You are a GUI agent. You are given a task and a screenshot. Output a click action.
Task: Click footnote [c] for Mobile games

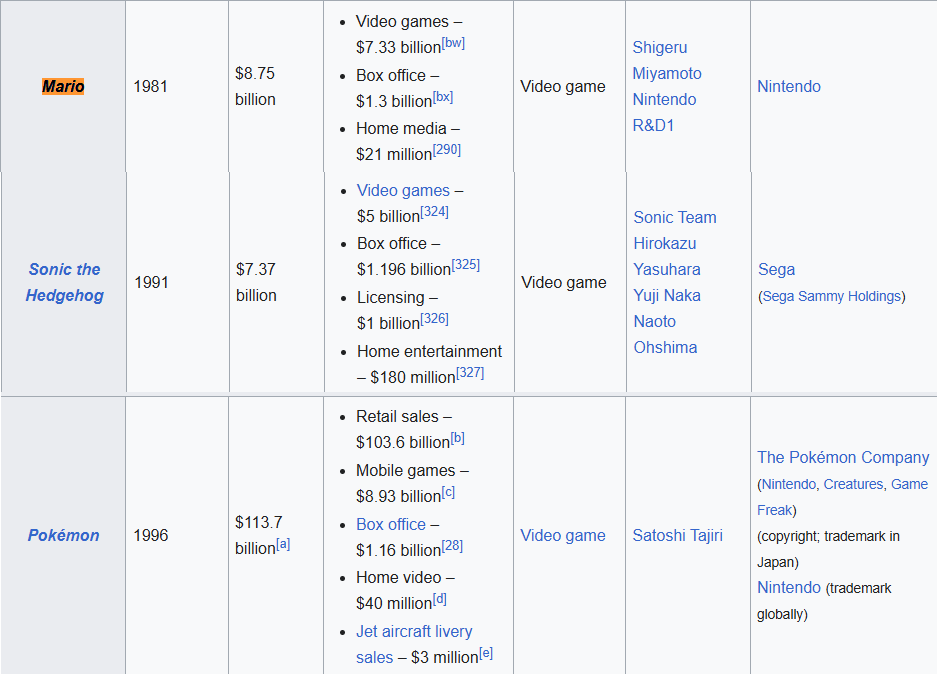coord(448,492)
